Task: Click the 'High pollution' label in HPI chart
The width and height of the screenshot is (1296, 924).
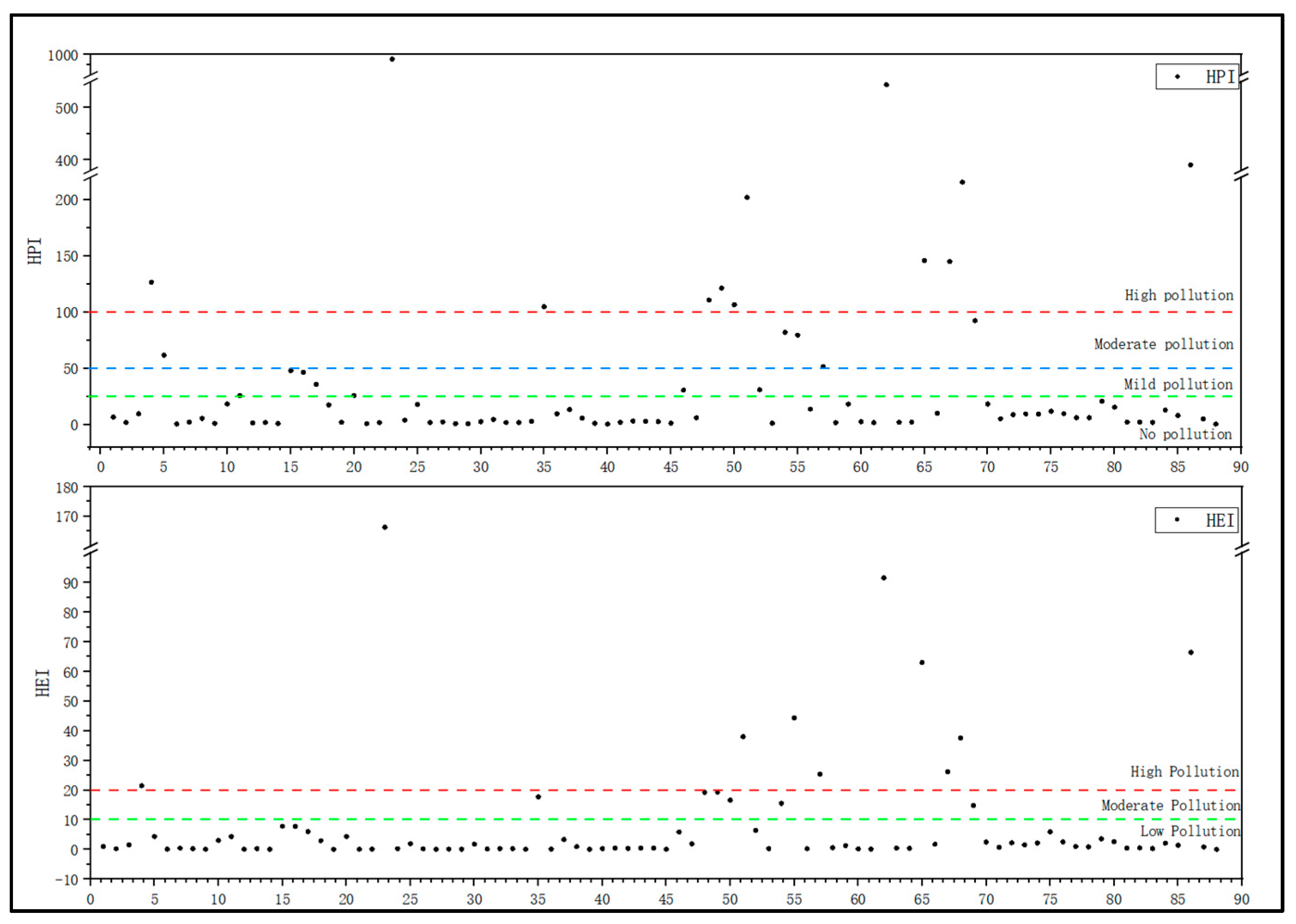Action: pos(1179,295)
